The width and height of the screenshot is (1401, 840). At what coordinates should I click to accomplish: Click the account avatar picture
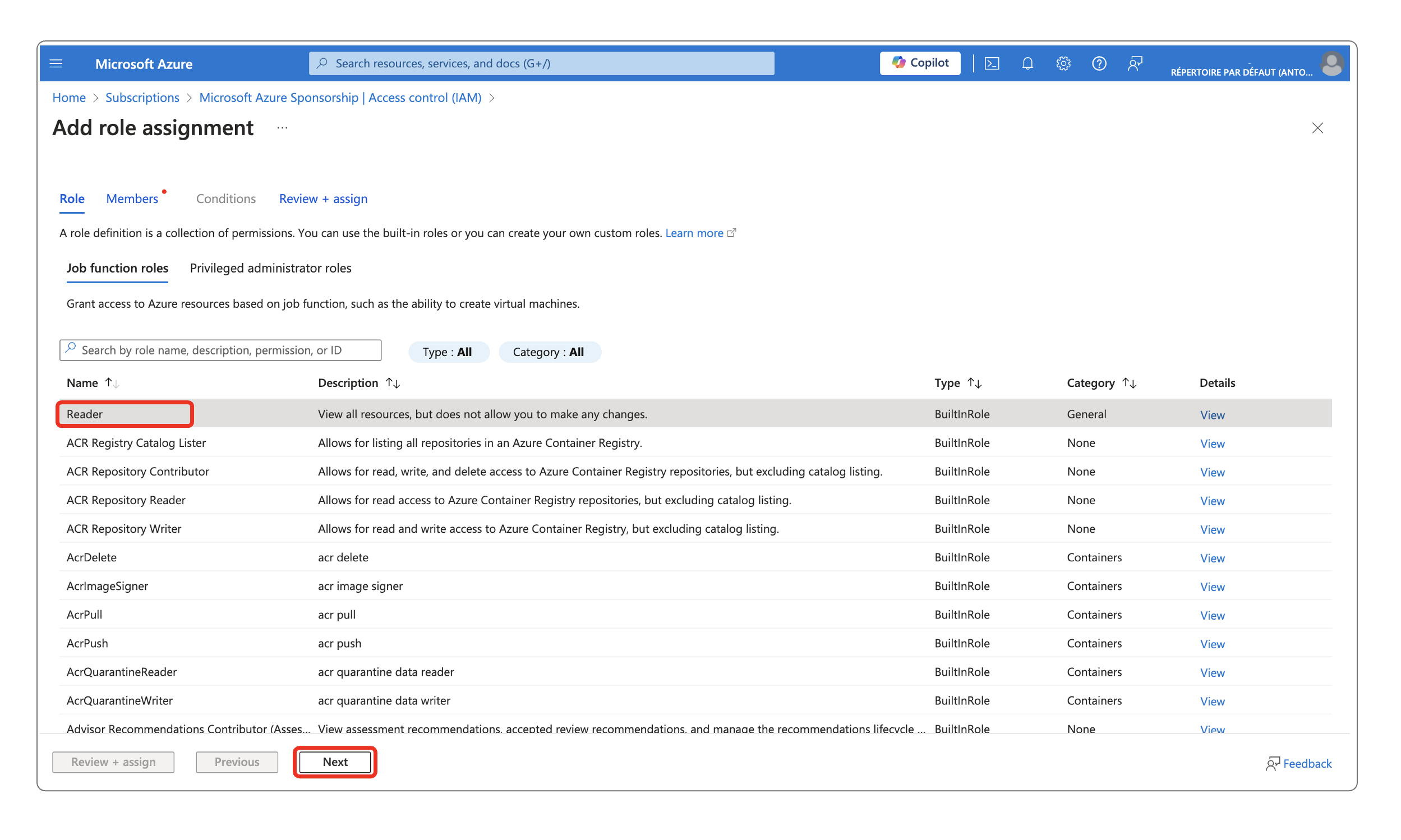(x=1331, y=63)
